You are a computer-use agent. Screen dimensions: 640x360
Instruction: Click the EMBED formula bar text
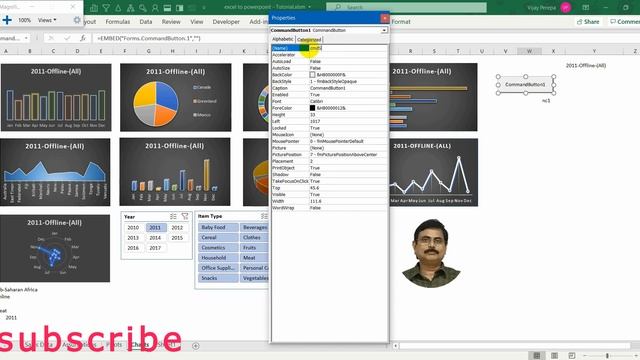pos(149,38)
